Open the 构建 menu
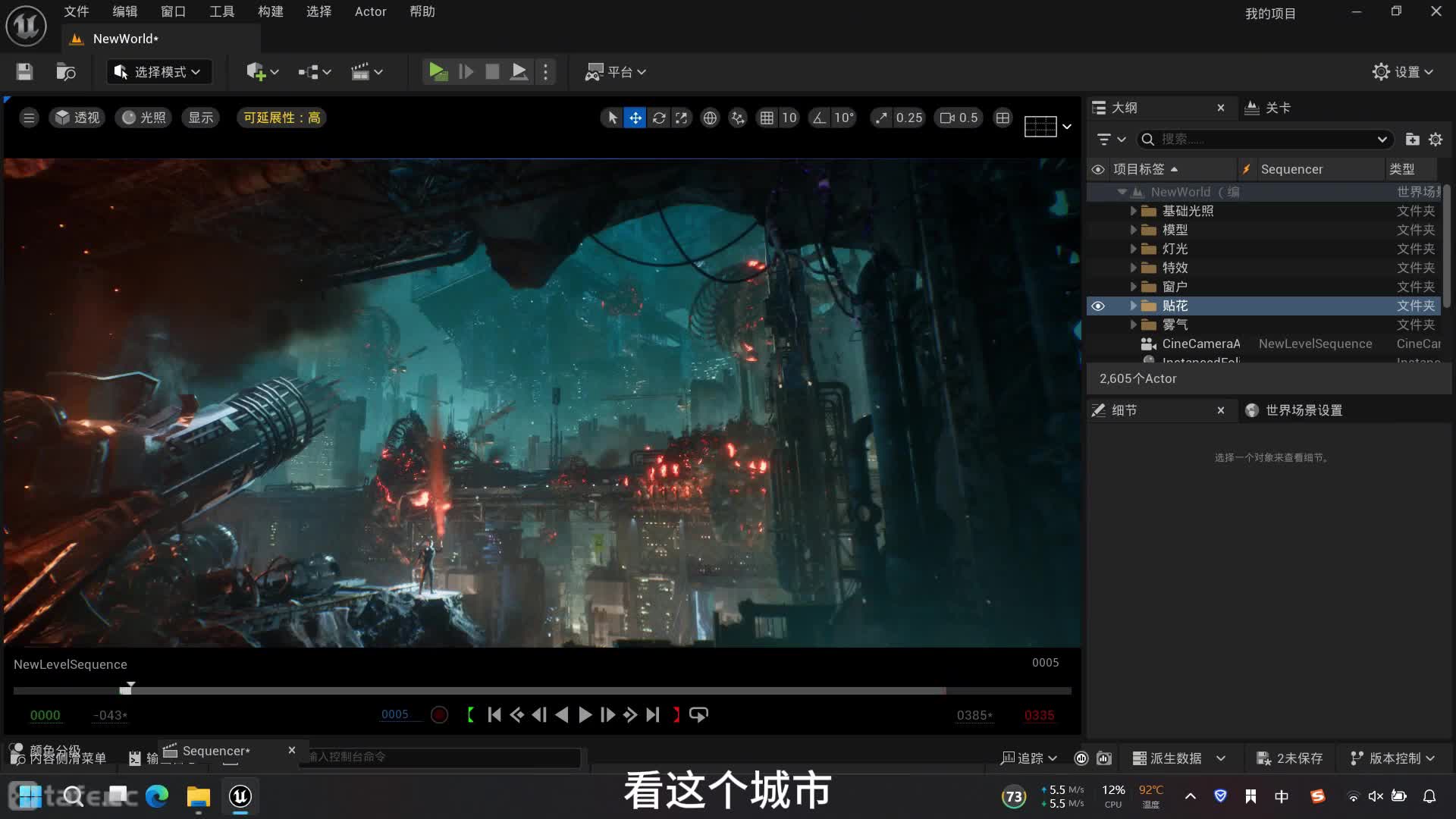This screenshot has width=1456, height=819. 271,11
